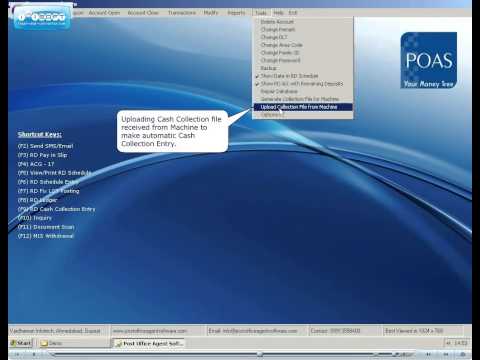This screenshot has width=480, height=360.
Task: Click the Shortcut Keys heading
Action: point(40,134)
